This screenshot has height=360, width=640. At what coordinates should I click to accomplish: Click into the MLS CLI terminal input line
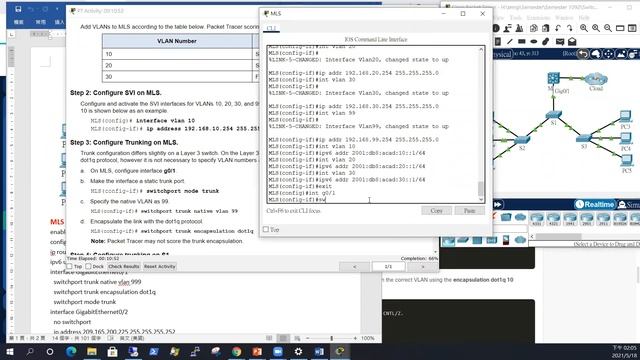pos(372,200)
